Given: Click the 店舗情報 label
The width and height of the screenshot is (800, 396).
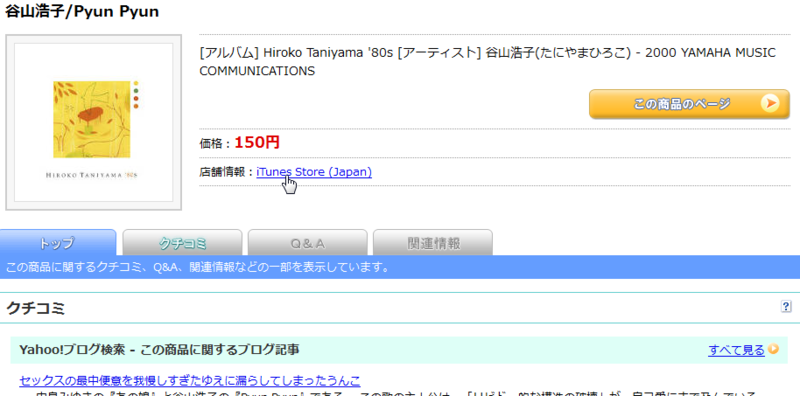Looking at the screenshot, I should (226, 172).
